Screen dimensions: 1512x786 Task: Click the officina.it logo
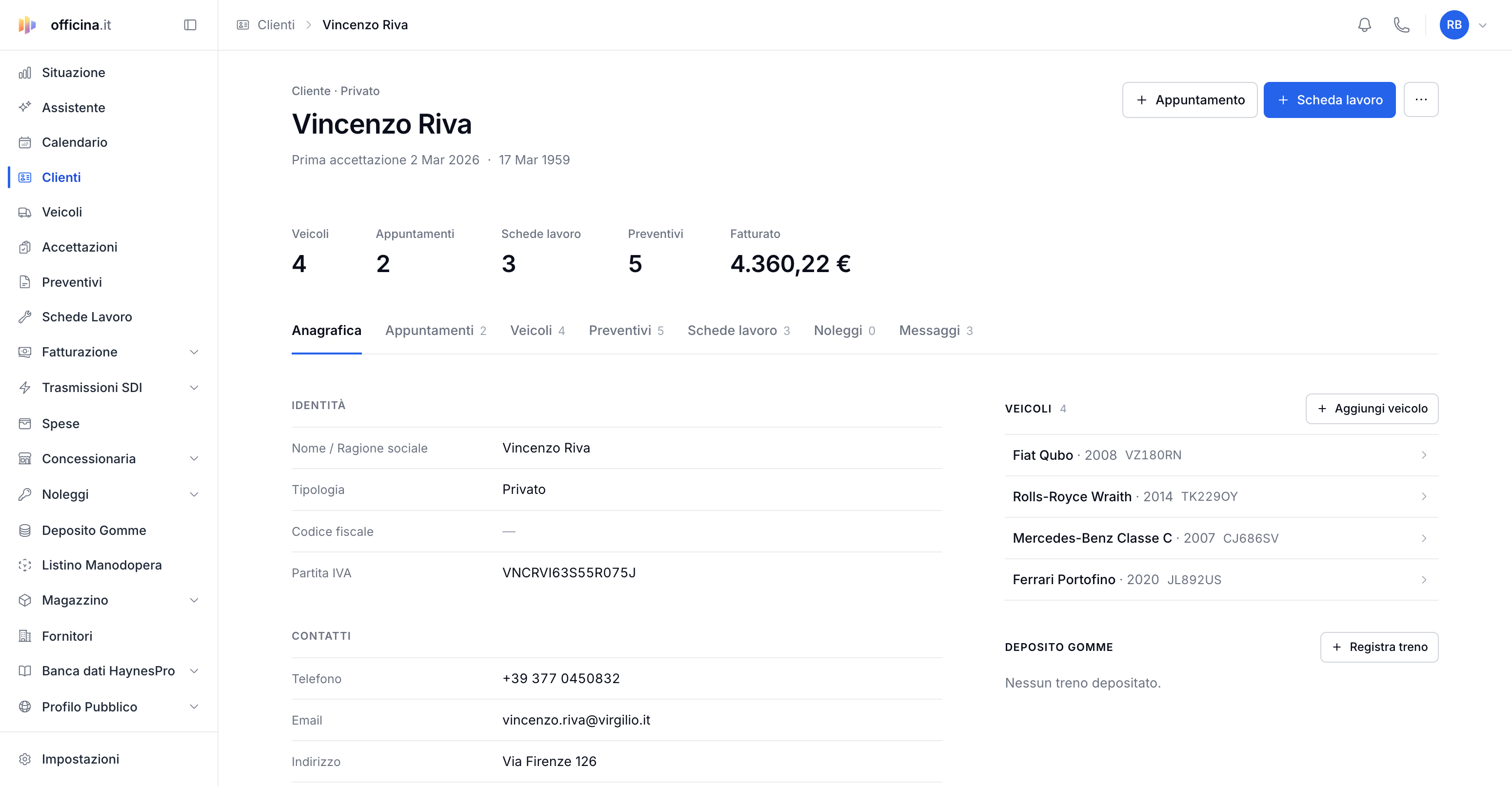pyautogui.click(x=64, y=25)
